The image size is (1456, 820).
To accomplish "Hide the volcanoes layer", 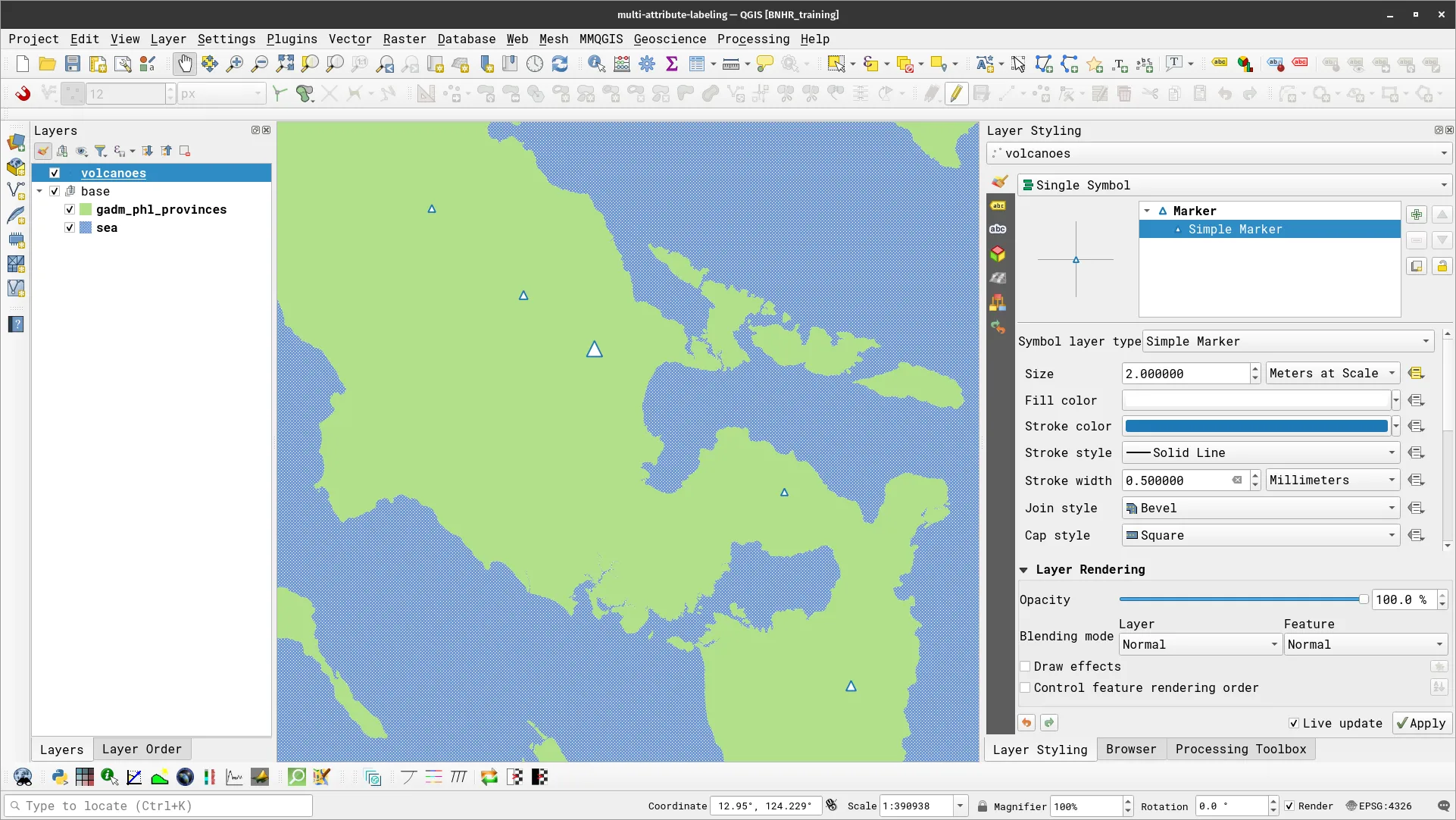I will [x=54, y=173].
